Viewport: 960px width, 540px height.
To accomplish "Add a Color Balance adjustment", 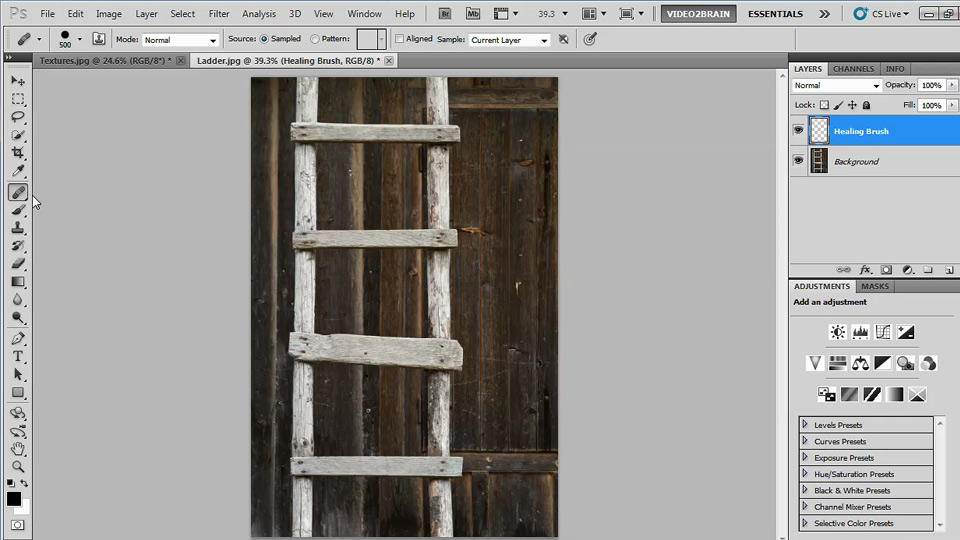I will click(860, 363).
